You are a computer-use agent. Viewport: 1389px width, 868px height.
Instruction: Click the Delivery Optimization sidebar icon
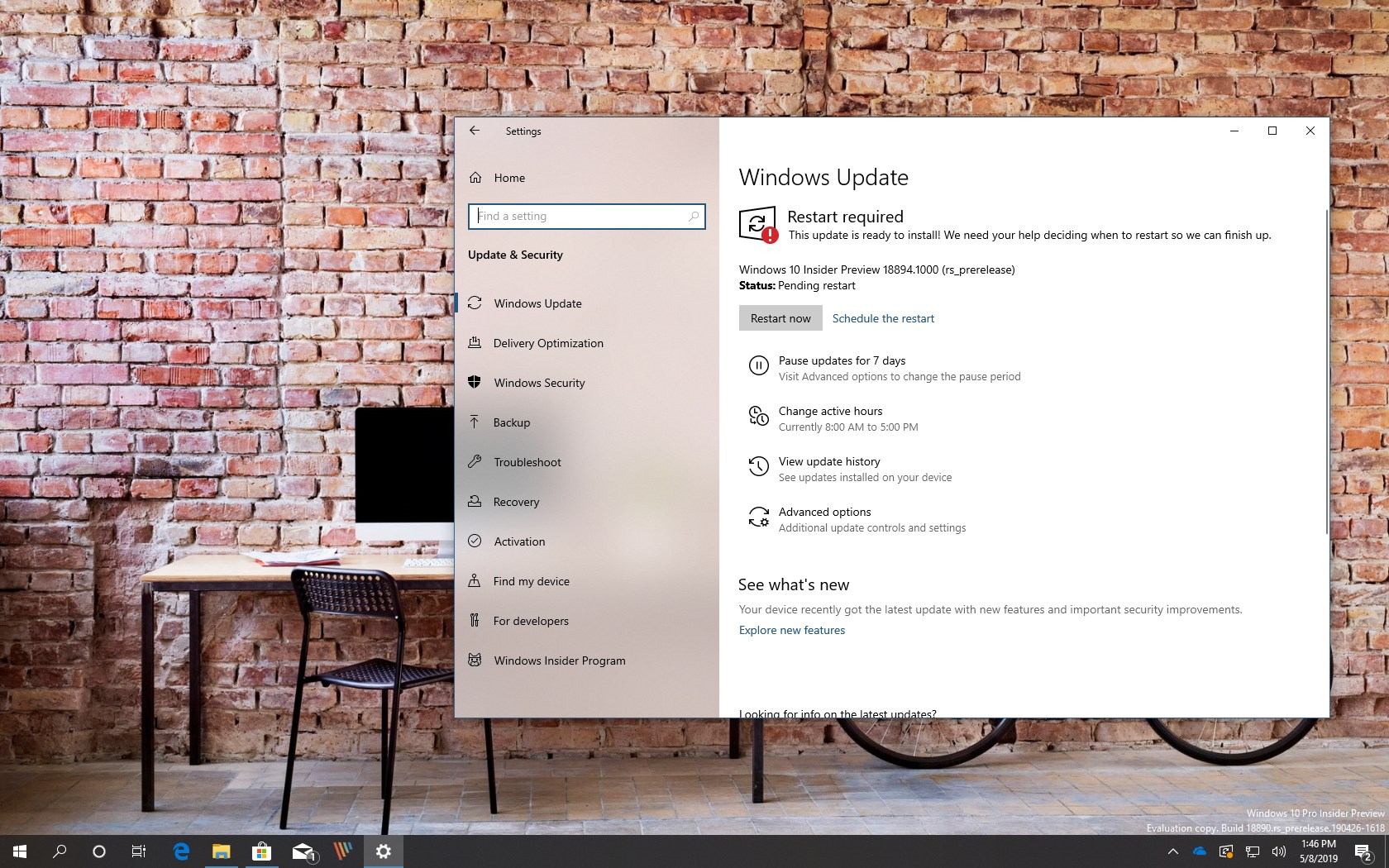475,342
